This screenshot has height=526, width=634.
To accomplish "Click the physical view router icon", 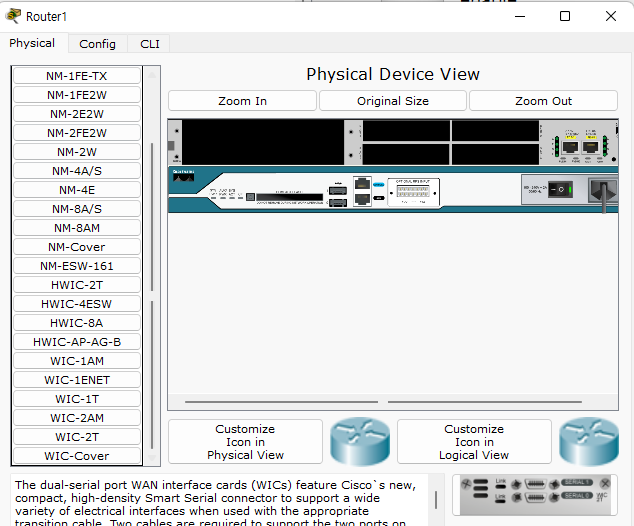I will click(360, 442).
